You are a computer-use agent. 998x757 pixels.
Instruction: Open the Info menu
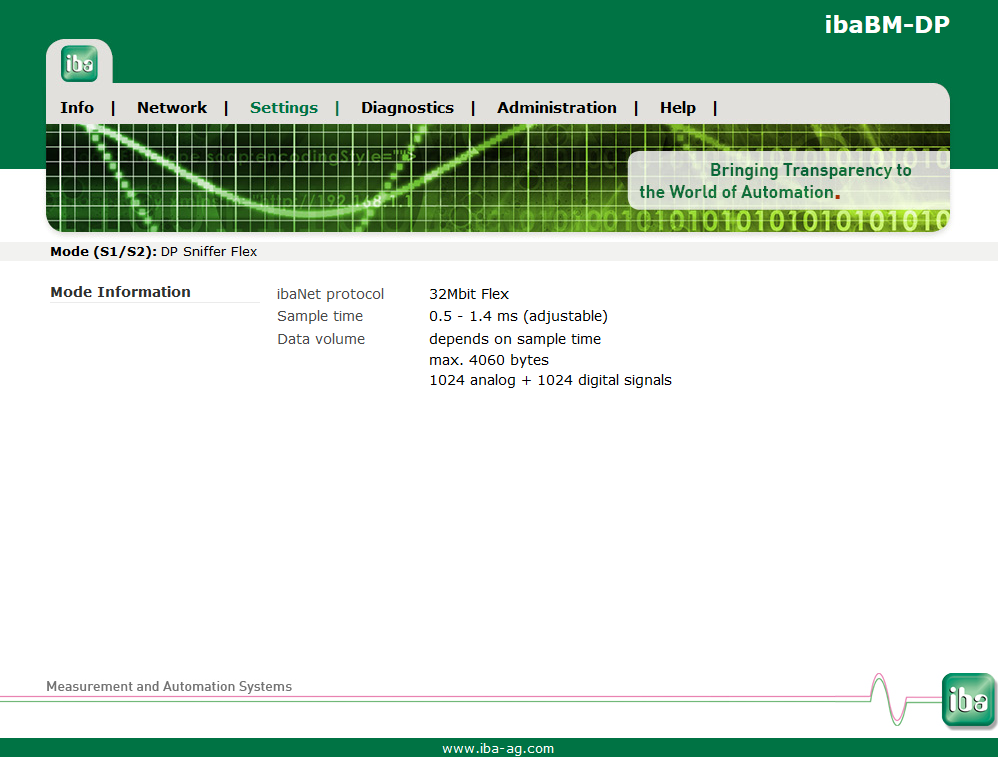click(77, 108)
